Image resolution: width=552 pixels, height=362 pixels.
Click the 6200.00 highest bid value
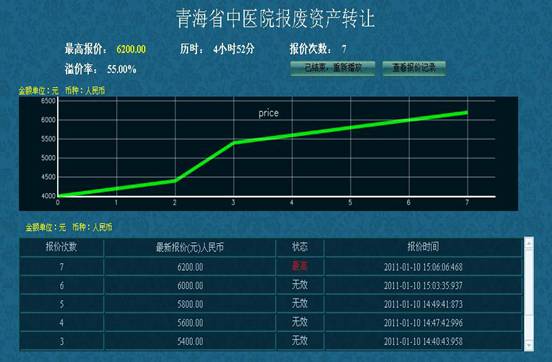tap(131, 49)
